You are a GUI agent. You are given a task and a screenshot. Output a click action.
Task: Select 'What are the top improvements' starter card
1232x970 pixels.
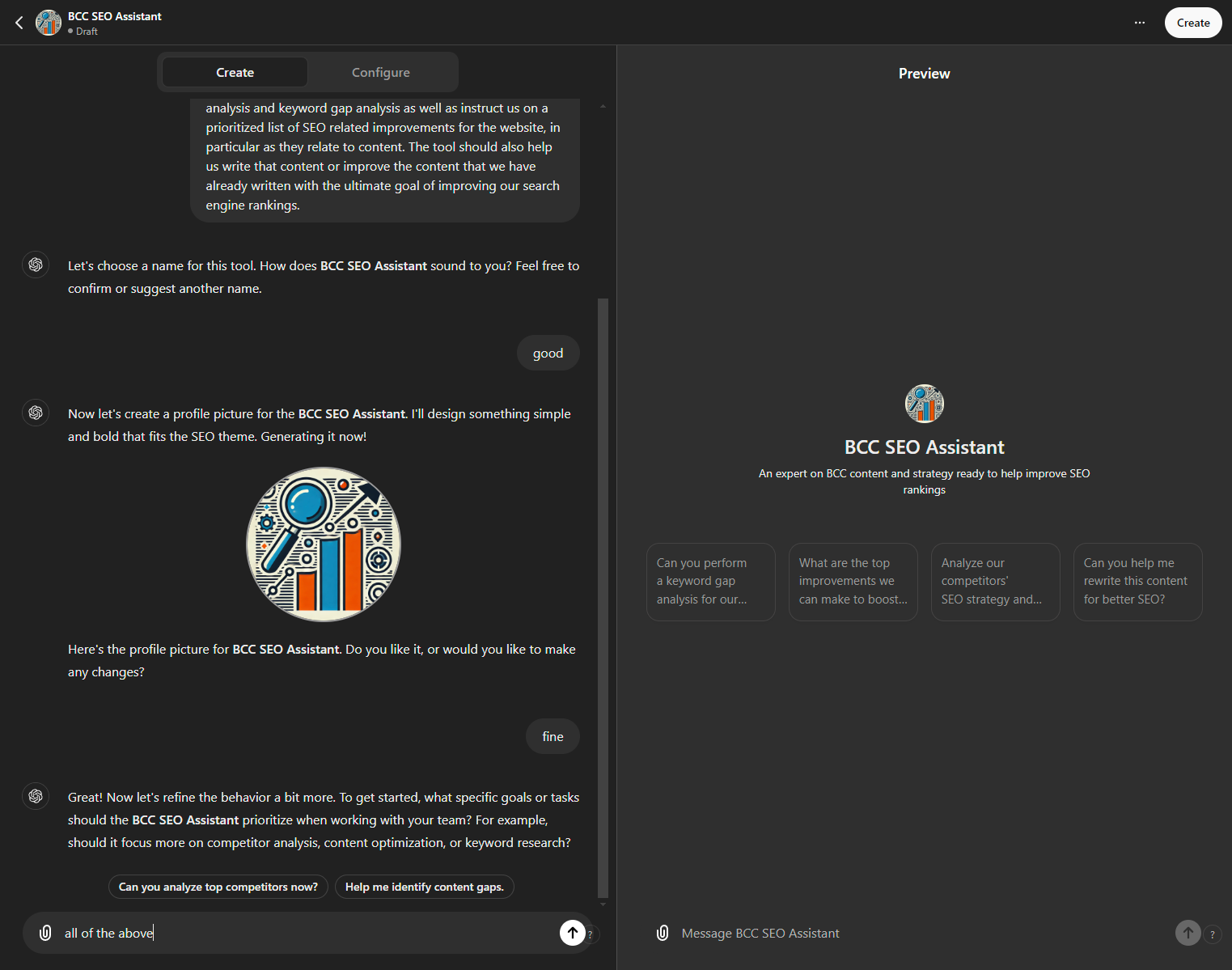tap(853, 582)
